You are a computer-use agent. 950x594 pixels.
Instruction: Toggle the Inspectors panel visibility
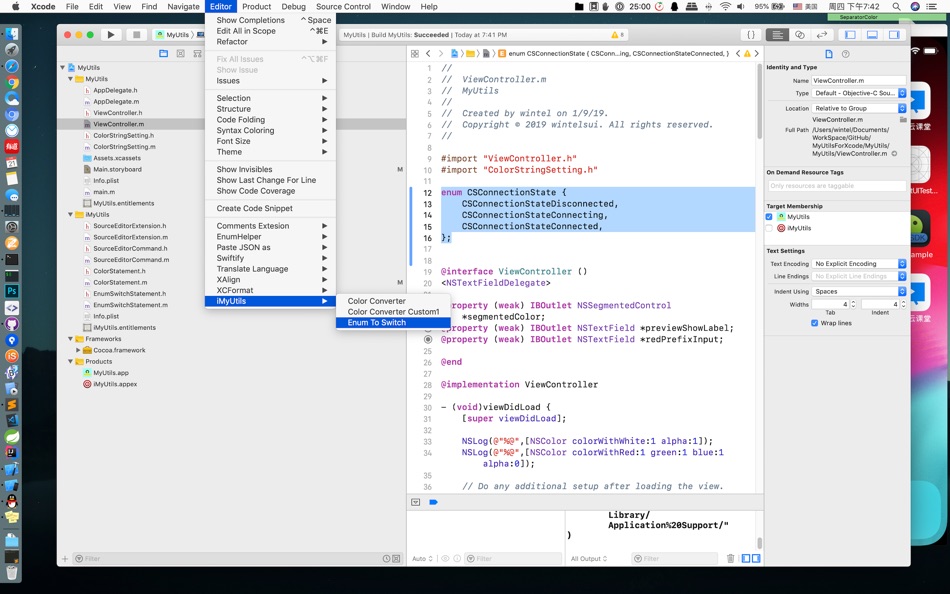click(894, 35)
